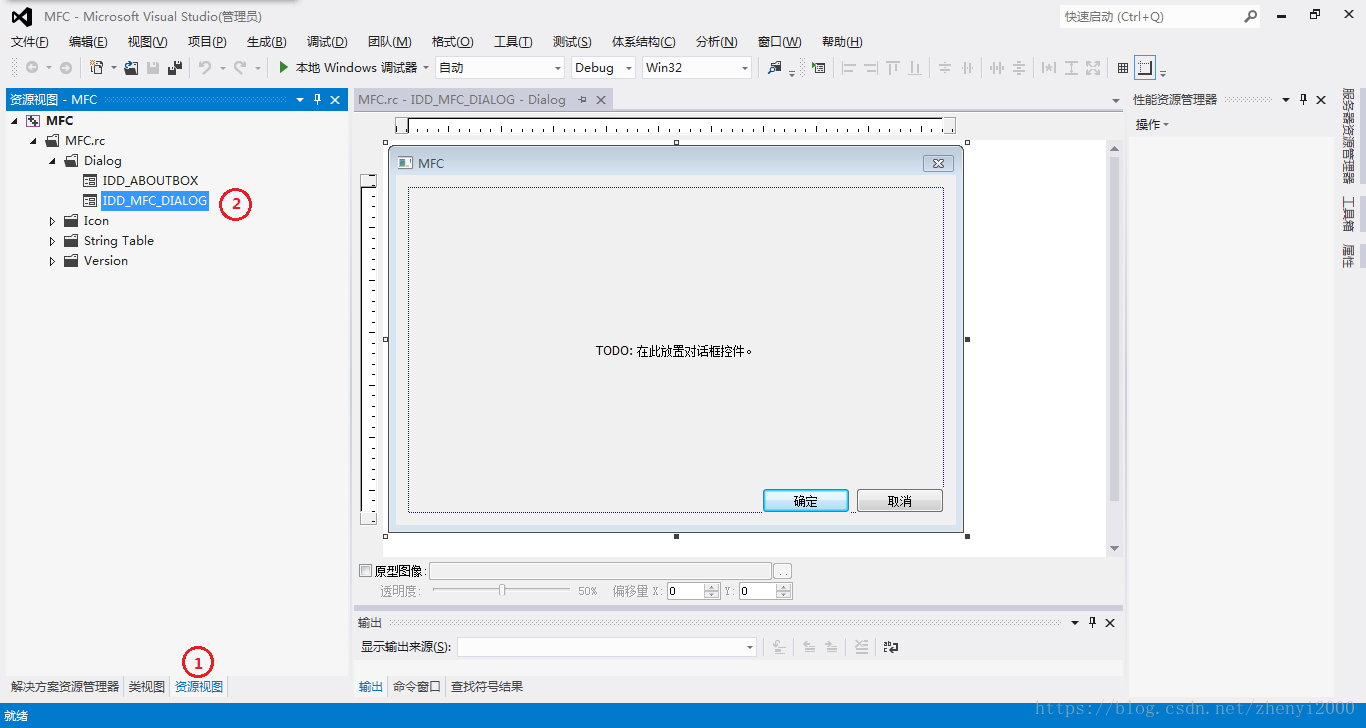Click the Center Horizontal icon
This screenshot has width=1366, height=728.
[967, 68]
